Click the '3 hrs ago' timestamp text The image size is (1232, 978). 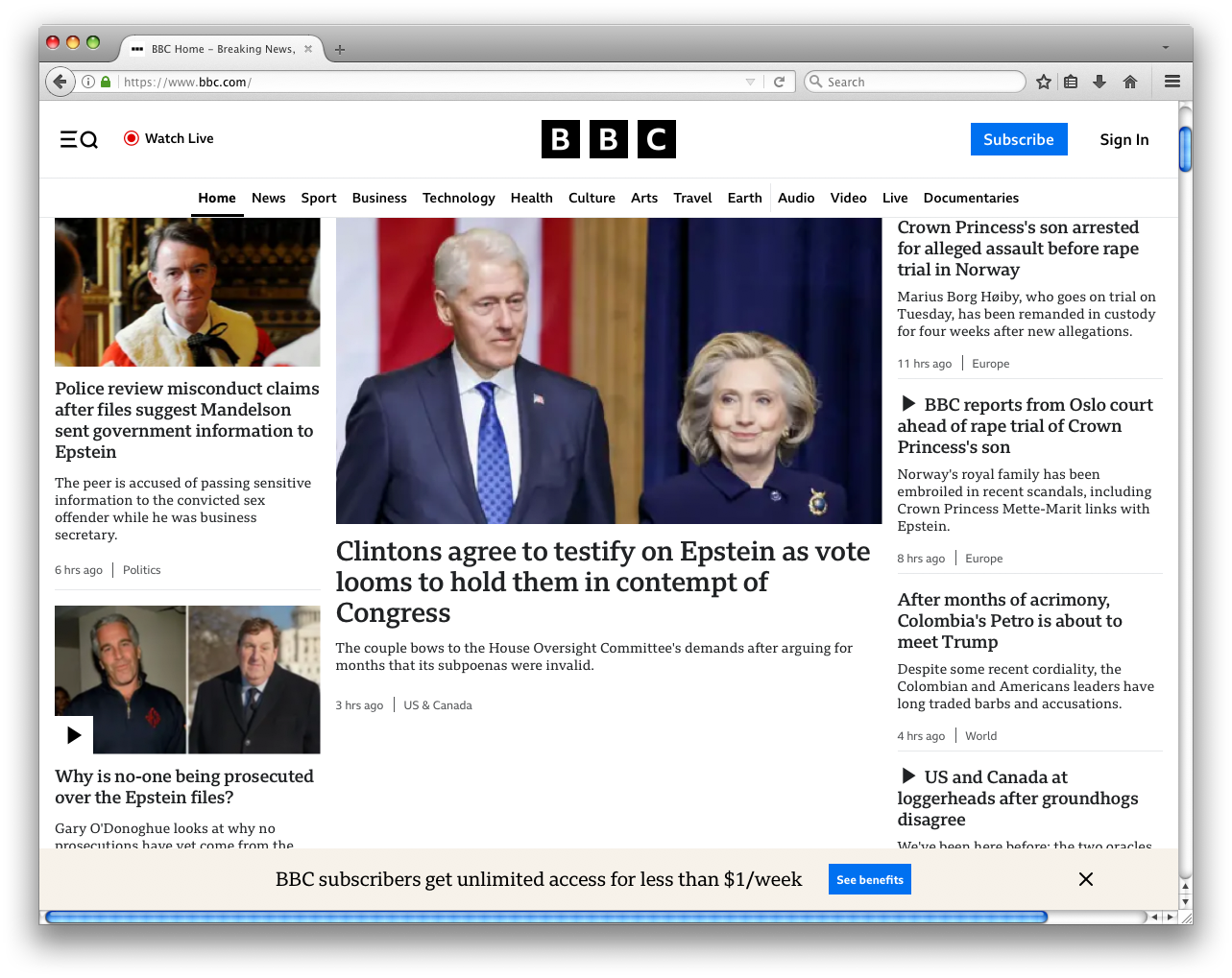[x=359, y=705]
